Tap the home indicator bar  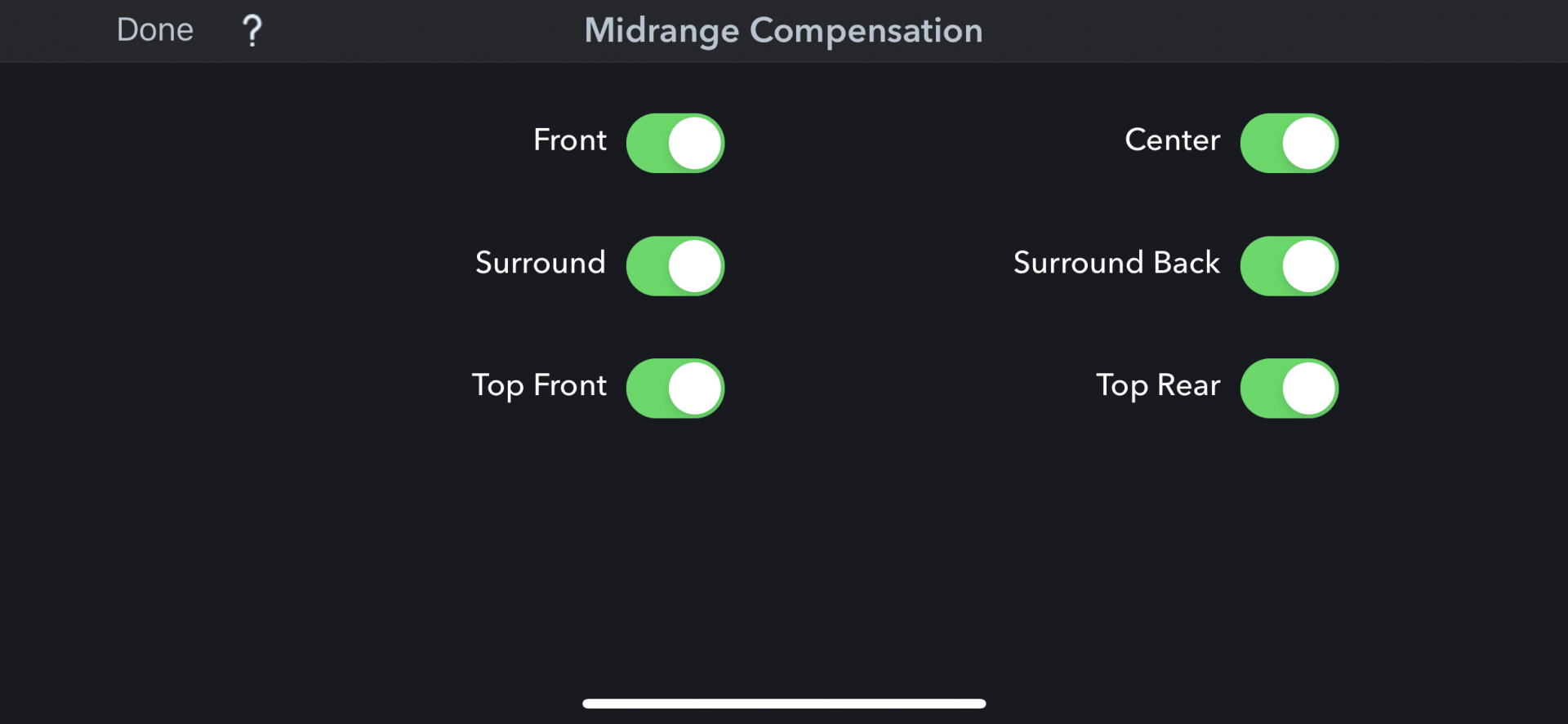pyautogui.click(x=784, y=704)
